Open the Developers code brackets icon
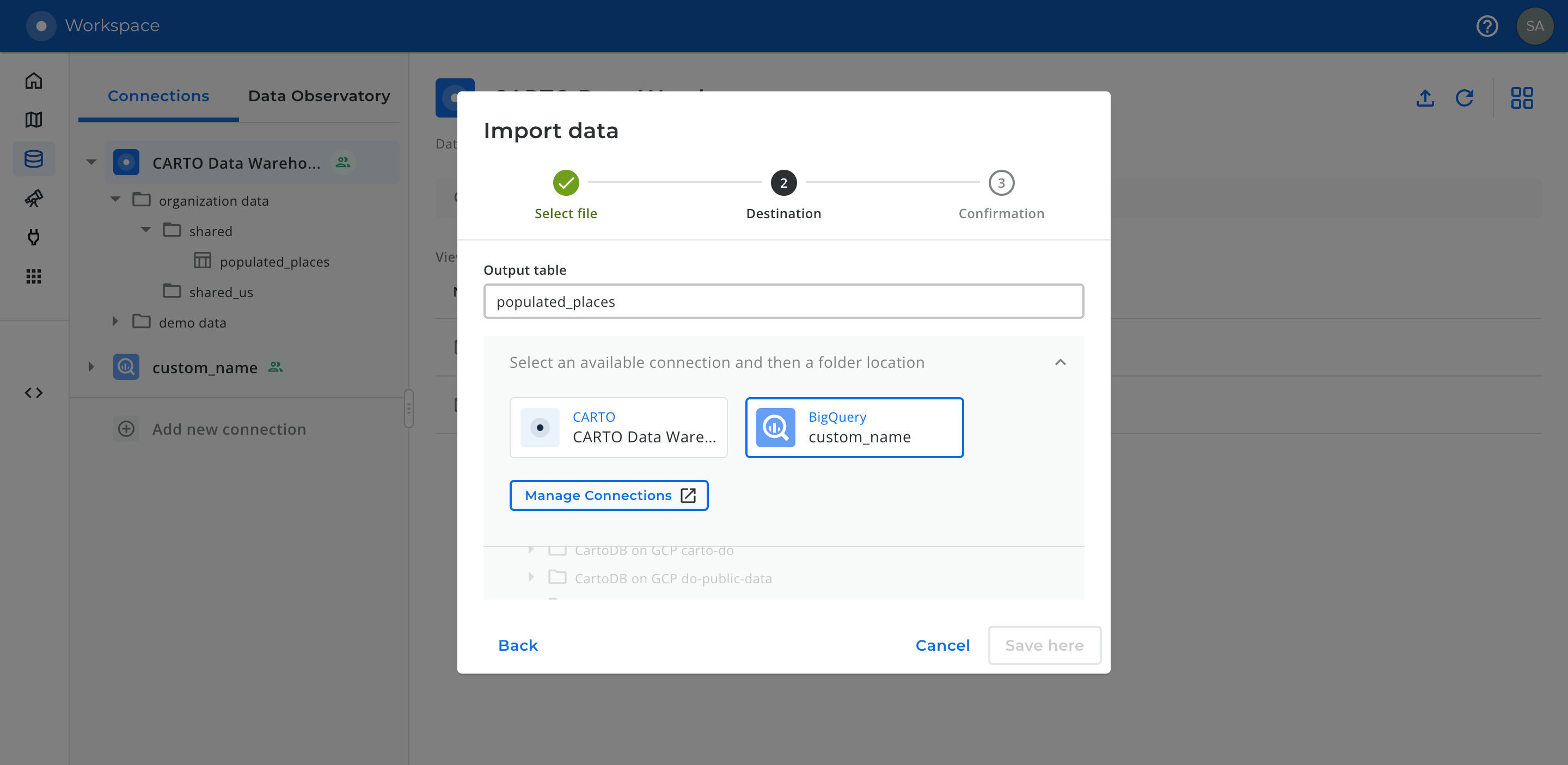The image size is (1568, 765). click(33, 393)
